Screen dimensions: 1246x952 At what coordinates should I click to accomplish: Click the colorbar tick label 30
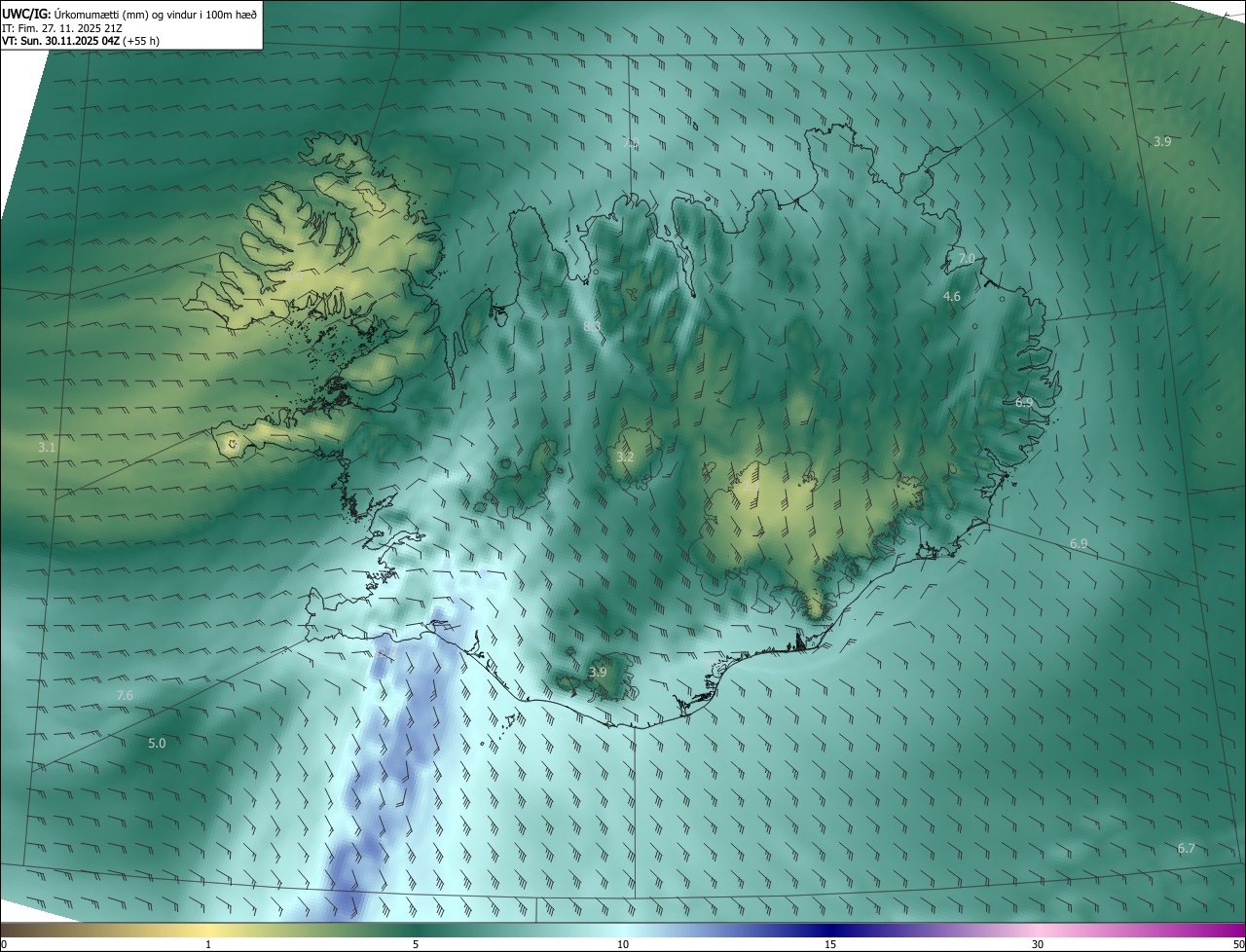coord(1038,945)
